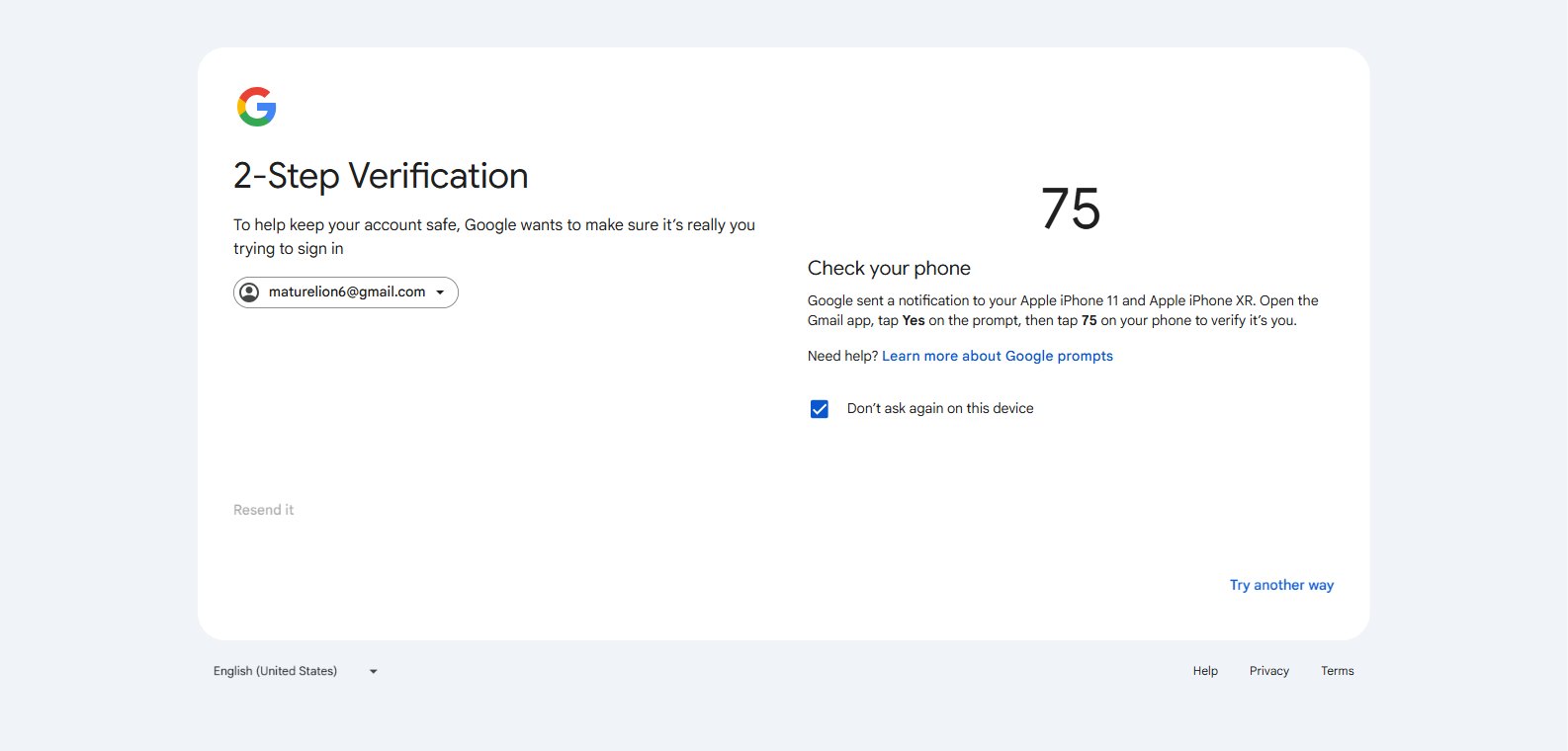Uncheck the blue remember-device checkbox

tap(820, 409)
